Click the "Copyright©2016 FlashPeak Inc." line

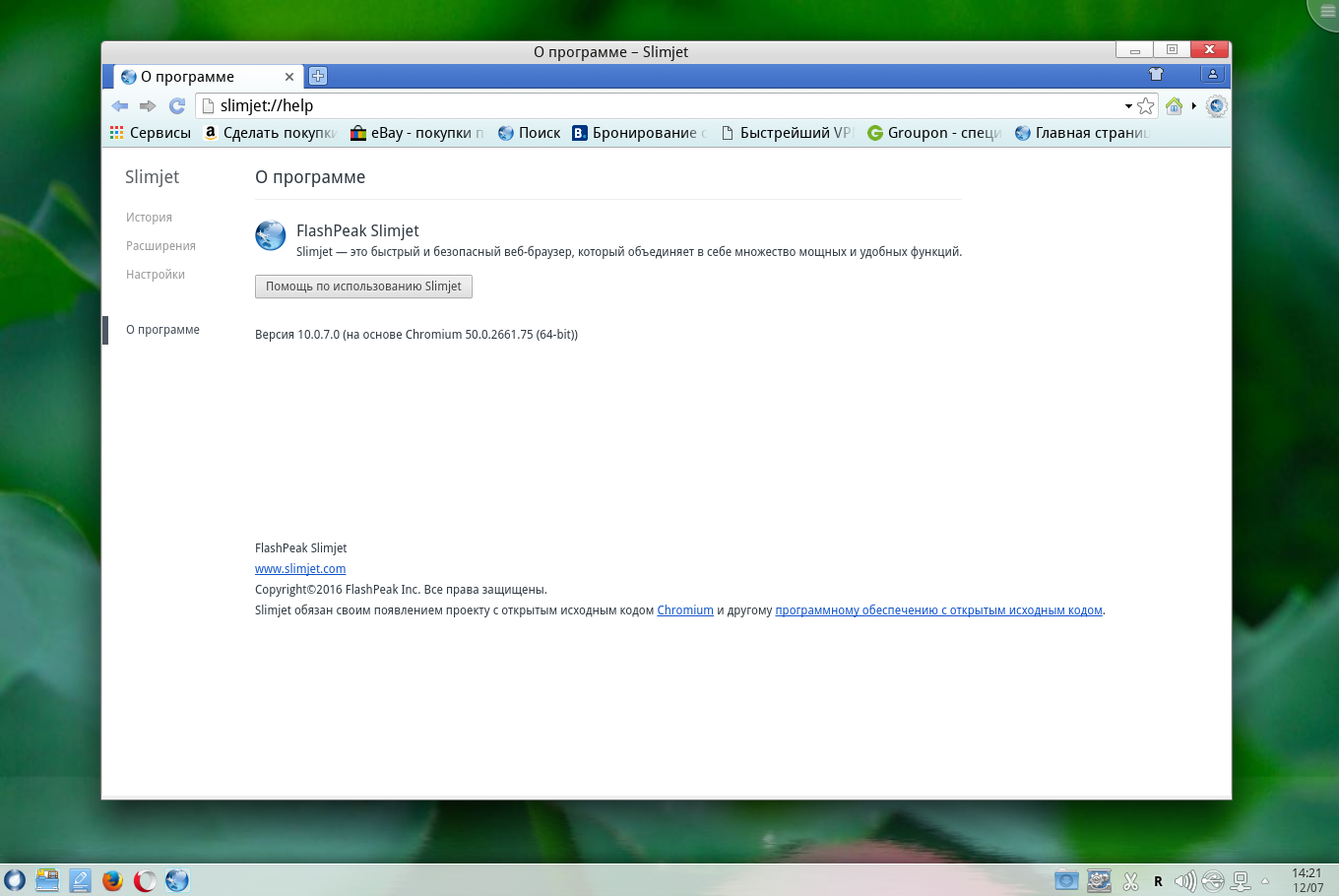click(x=401, y=590)
